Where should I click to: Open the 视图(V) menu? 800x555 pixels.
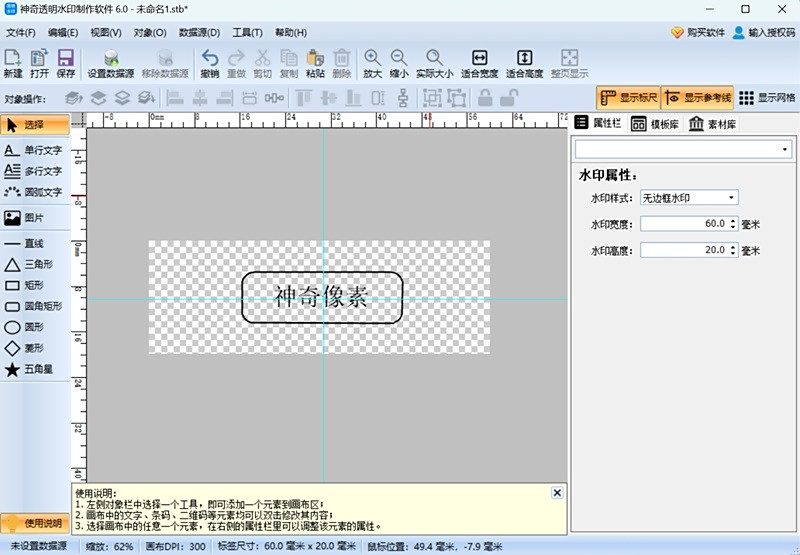(106, 33)
